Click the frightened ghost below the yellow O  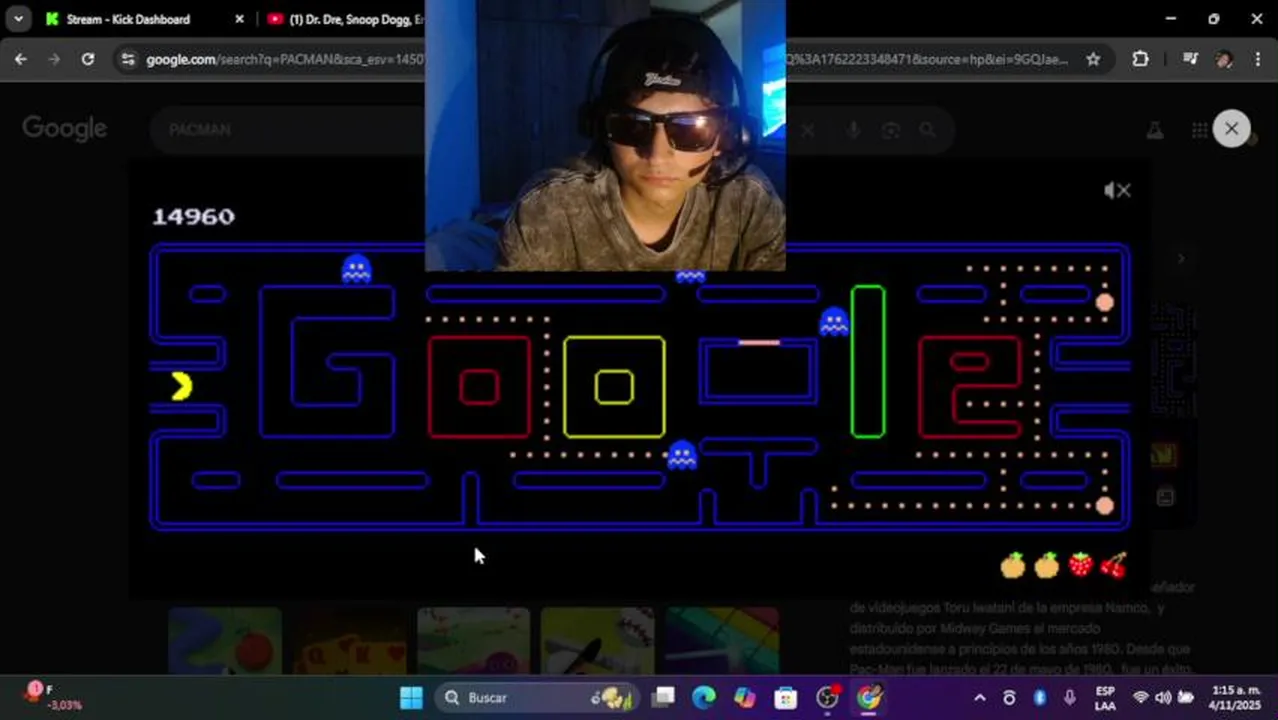(682, 455)
